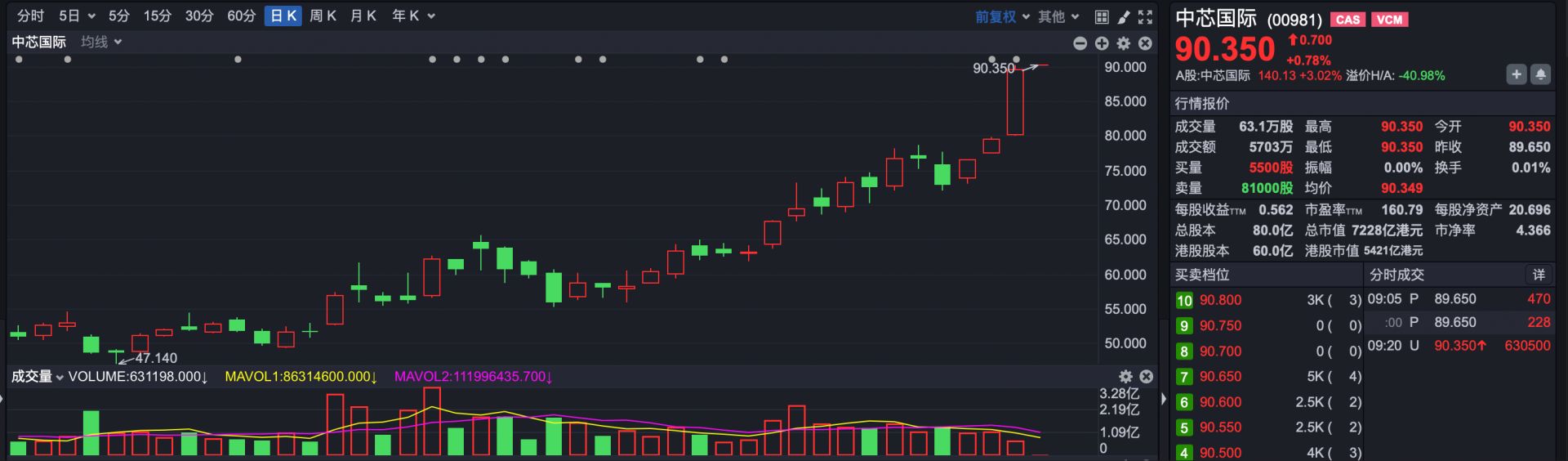Open volume panel settings gear
This screenshot has height=461, width=1568.
(x=1125, y=376)
